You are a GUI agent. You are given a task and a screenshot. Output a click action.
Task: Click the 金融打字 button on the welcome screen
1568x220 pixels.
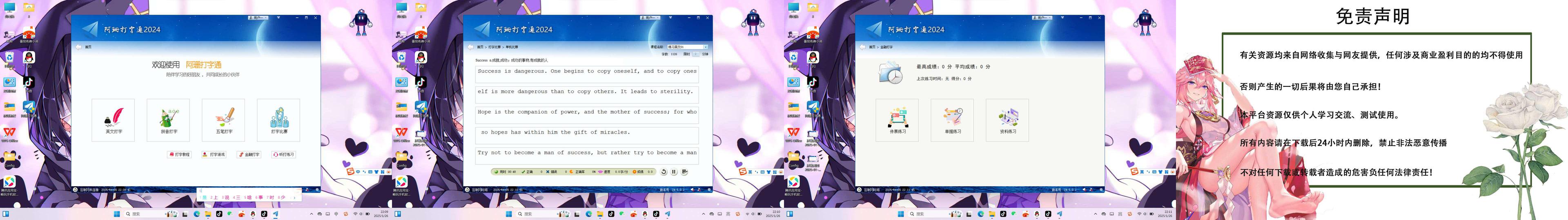tap(249, 154)
